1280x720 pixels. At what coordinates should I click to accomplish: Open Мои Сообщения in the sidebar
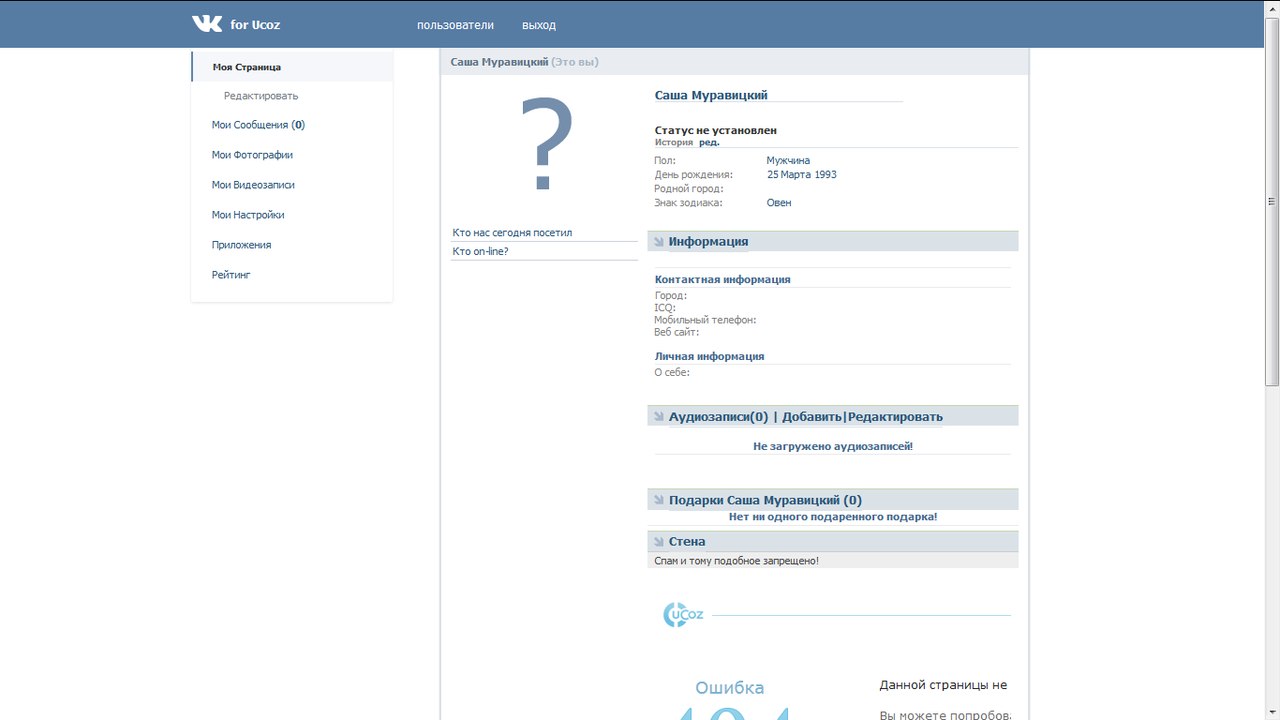tap(258, 125)
